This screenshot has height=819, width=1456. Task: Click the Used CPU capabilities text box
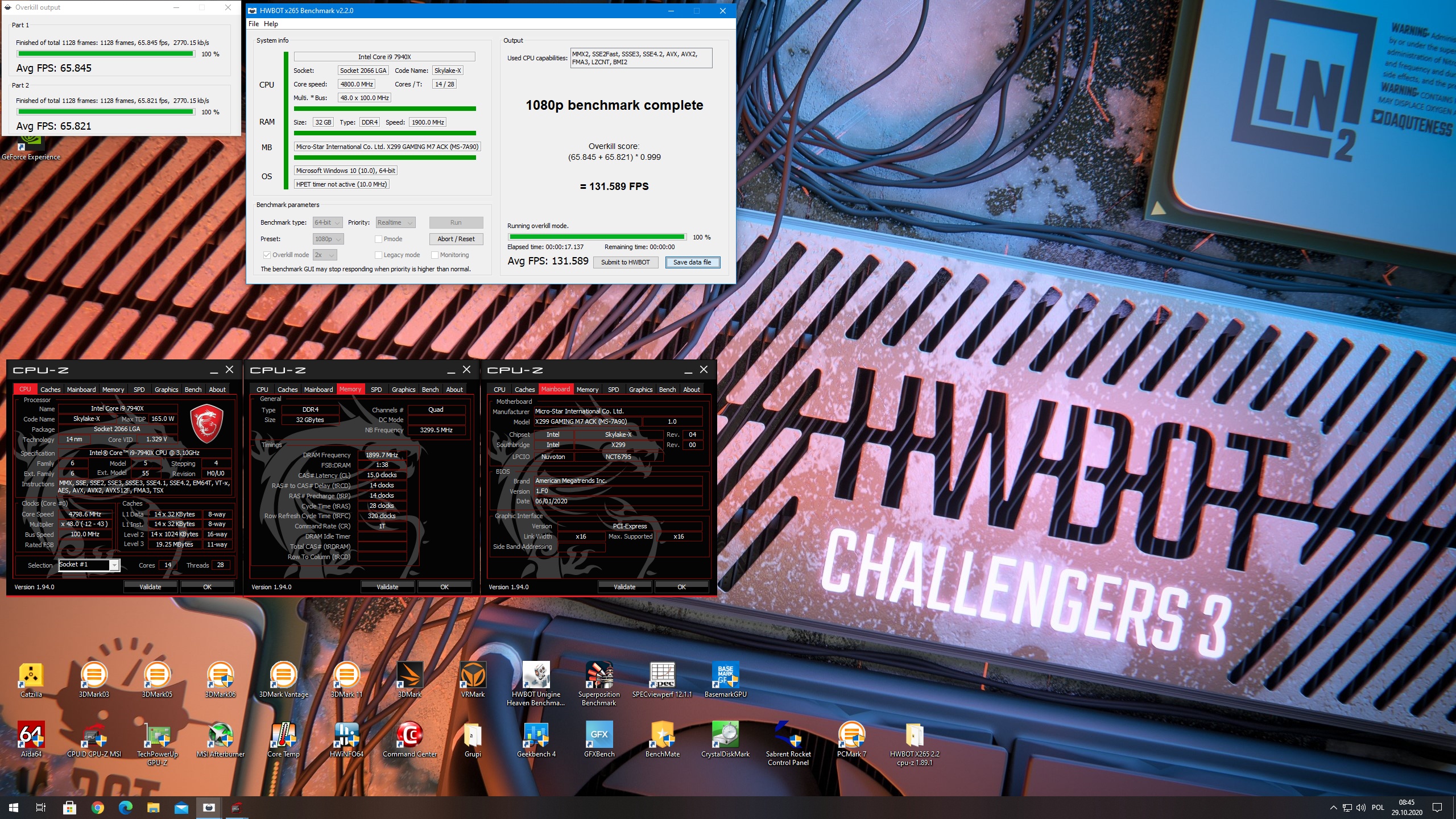640,58
